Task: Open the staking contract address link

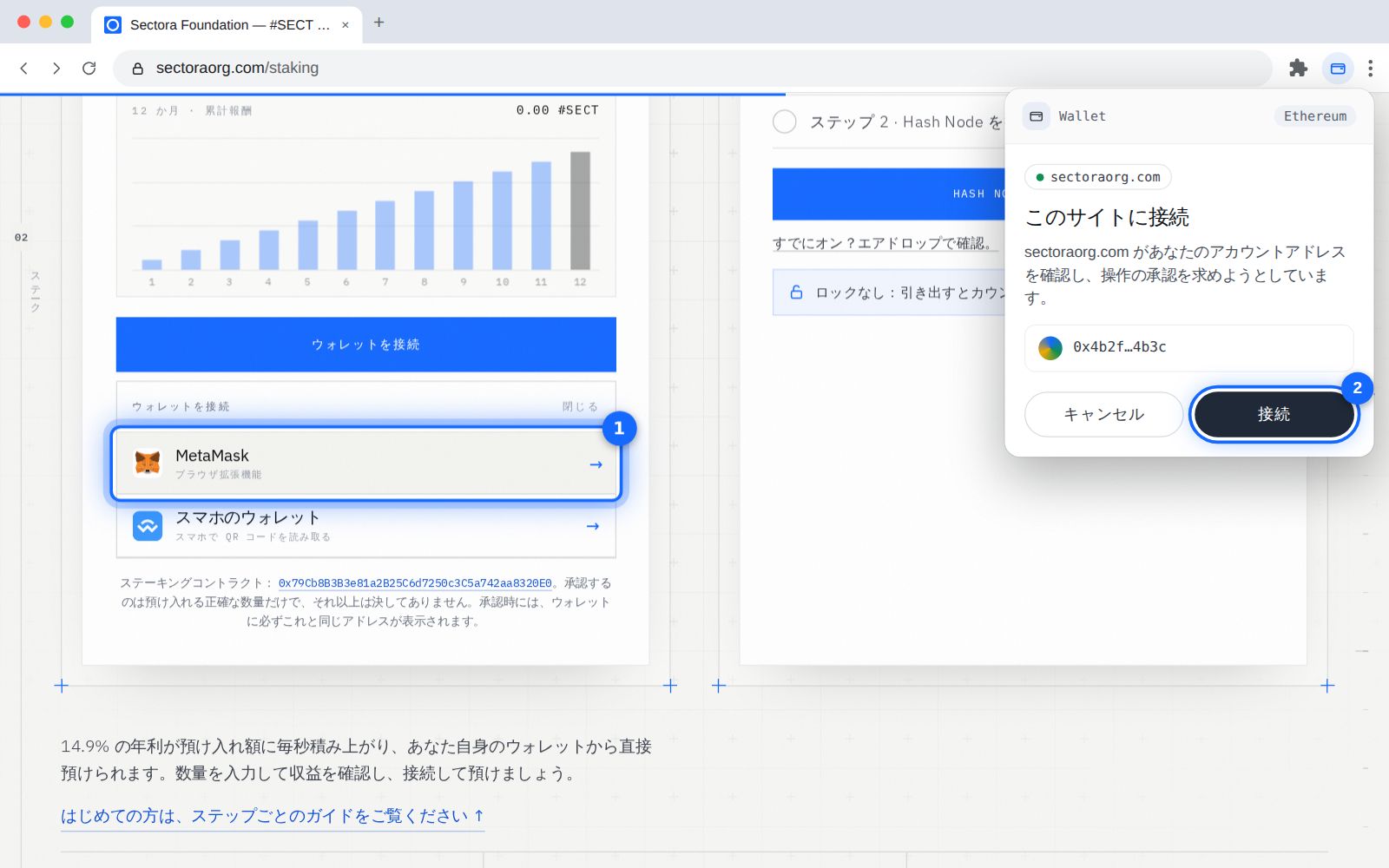Action: pyautogui.click(x=415, y=583)
